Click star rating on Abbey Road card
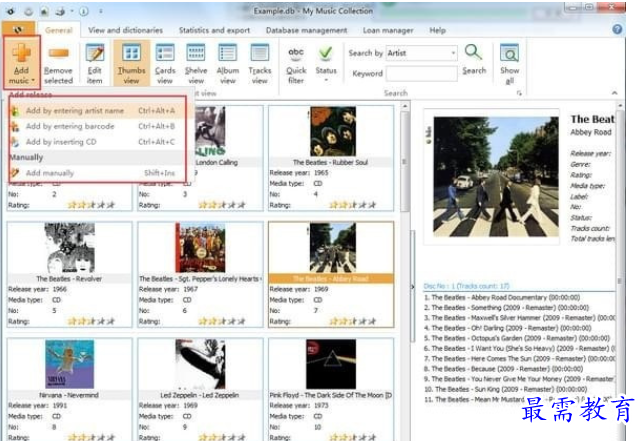The width and height of the screenshot is (643, 441). click(x=353, y=321)
